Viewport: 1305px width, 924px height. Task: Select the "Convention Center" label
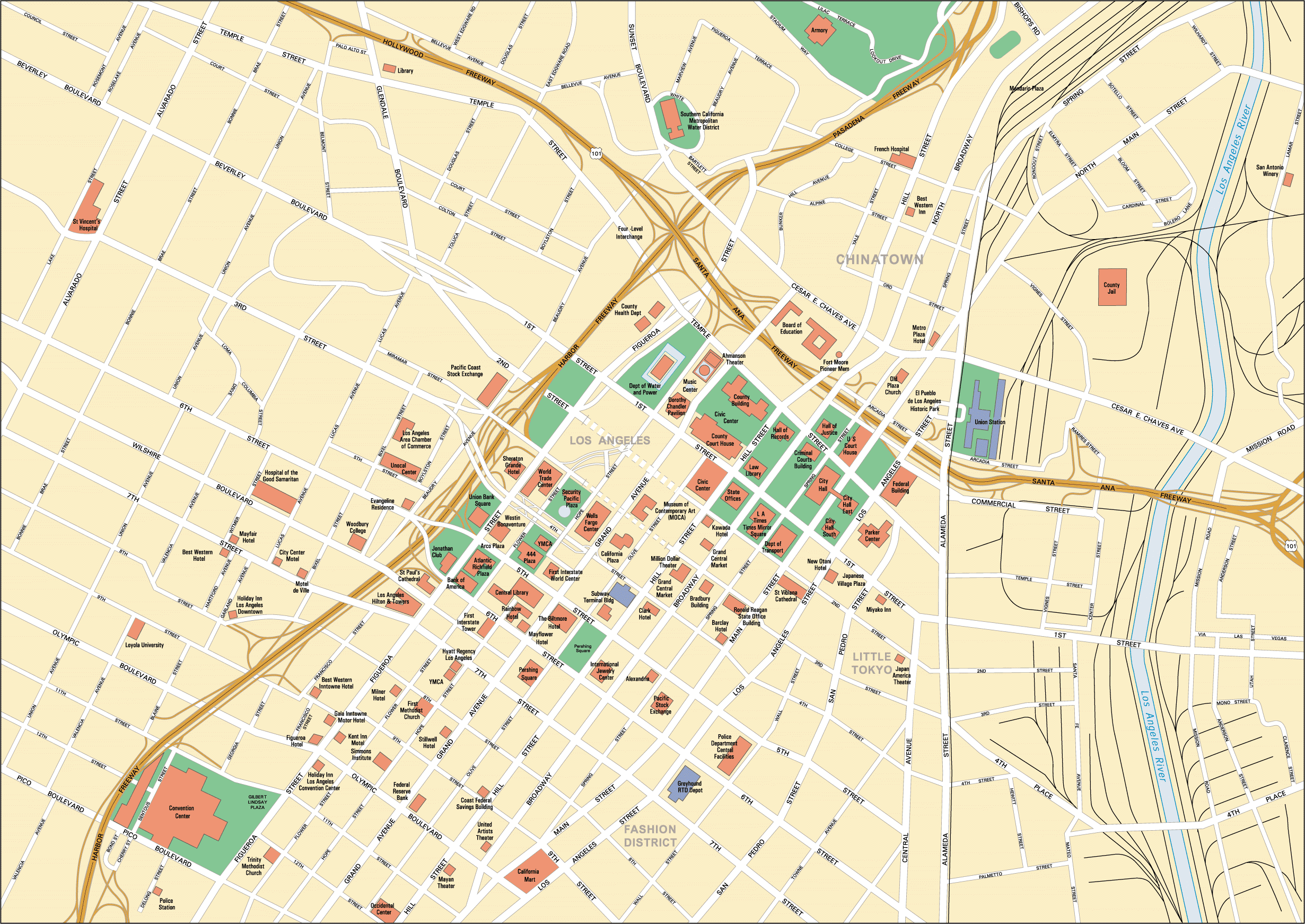182,812
